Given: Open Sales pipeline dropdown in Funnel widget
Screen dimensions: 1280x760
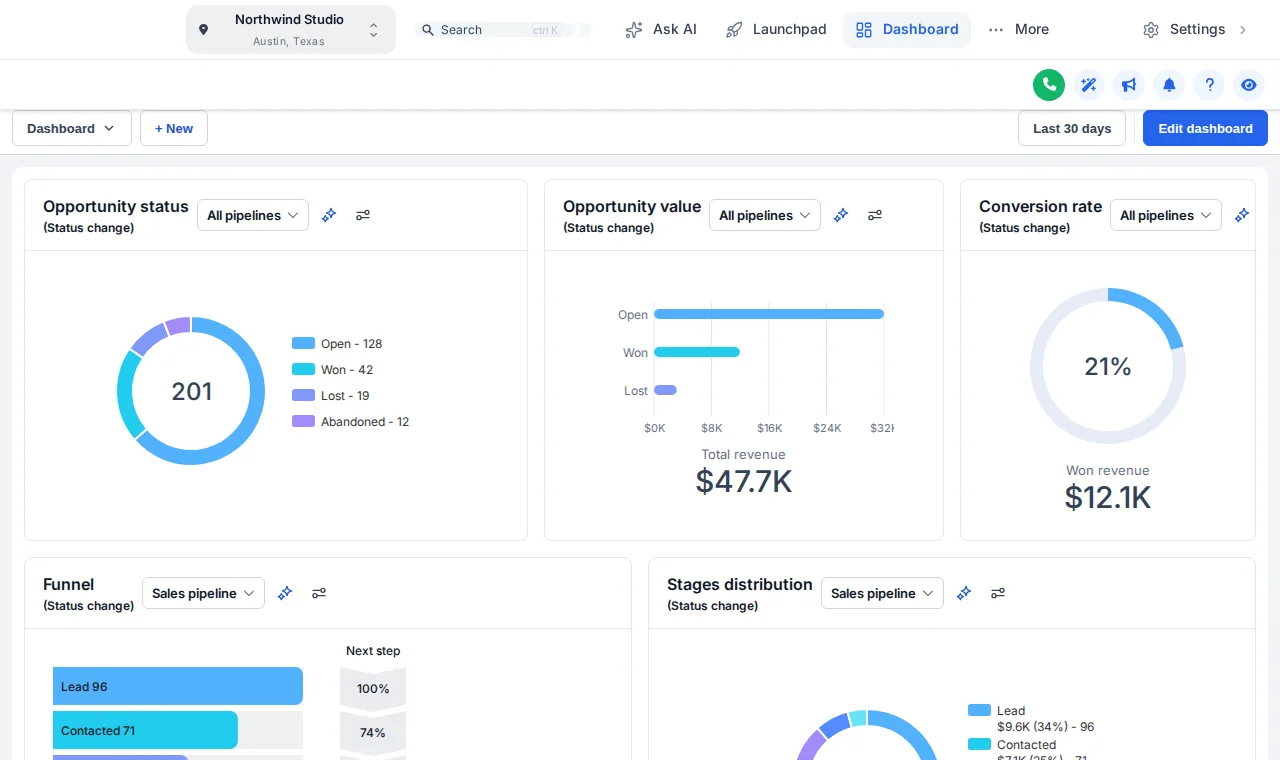Looking at the screenshot, I should click(x=203, y=593).
